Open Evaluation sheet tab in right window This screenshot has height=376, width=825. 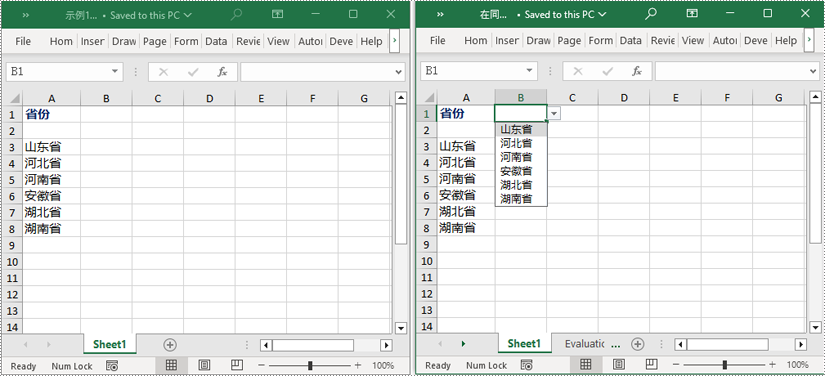point(584,344)
